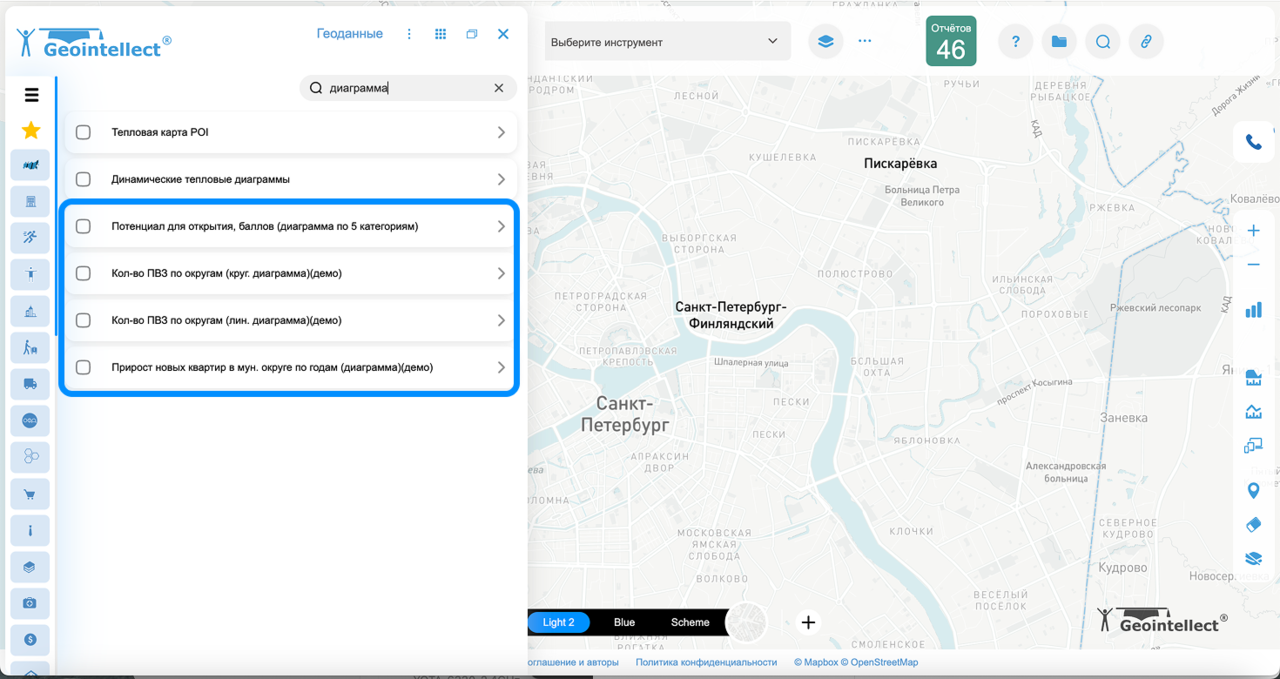Viewport: 1280px width, 679px height.
Task: Click the link chain icon in toolbar
Action: 1146,41
